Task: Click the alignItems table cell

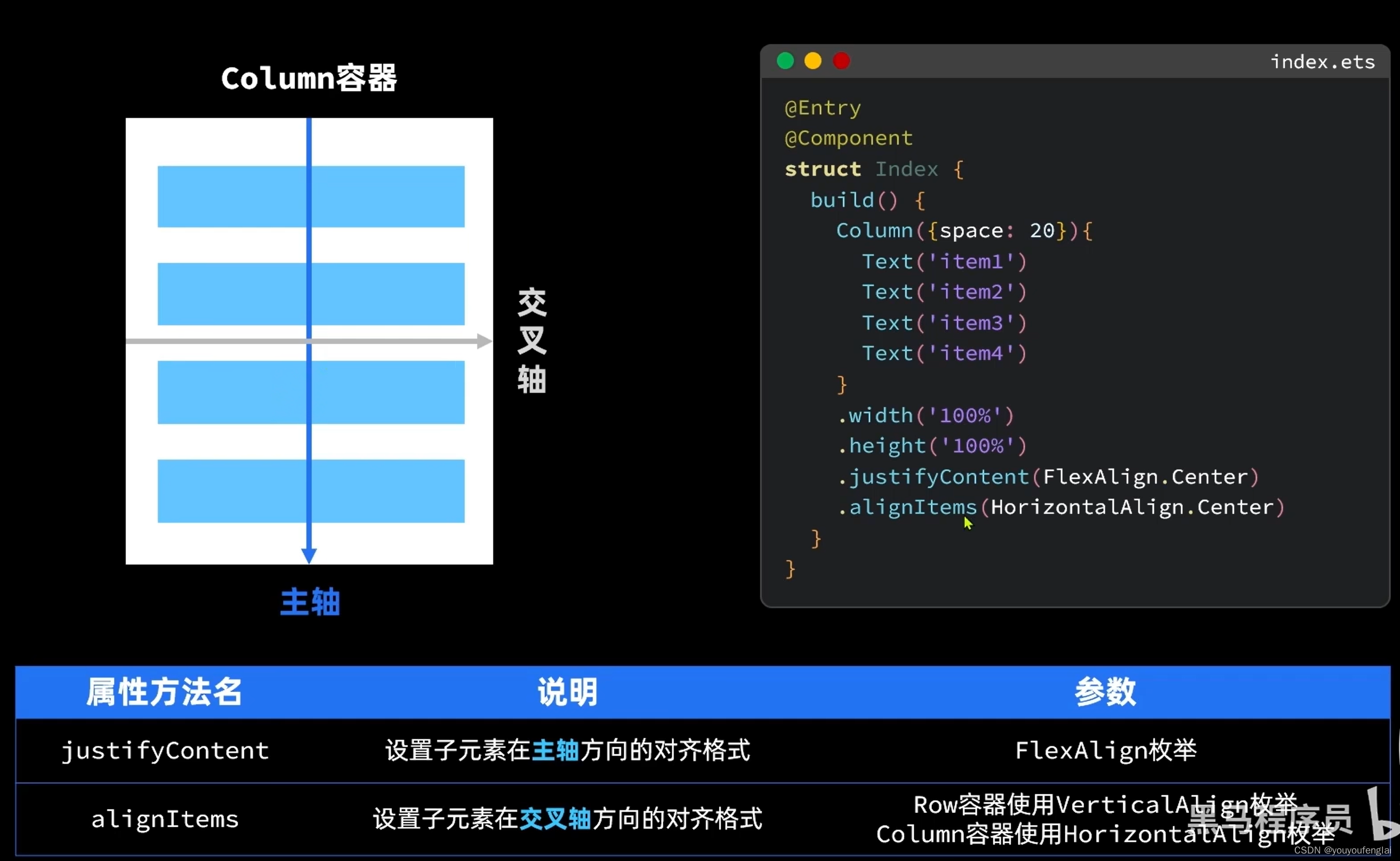Action: [164, 819]
